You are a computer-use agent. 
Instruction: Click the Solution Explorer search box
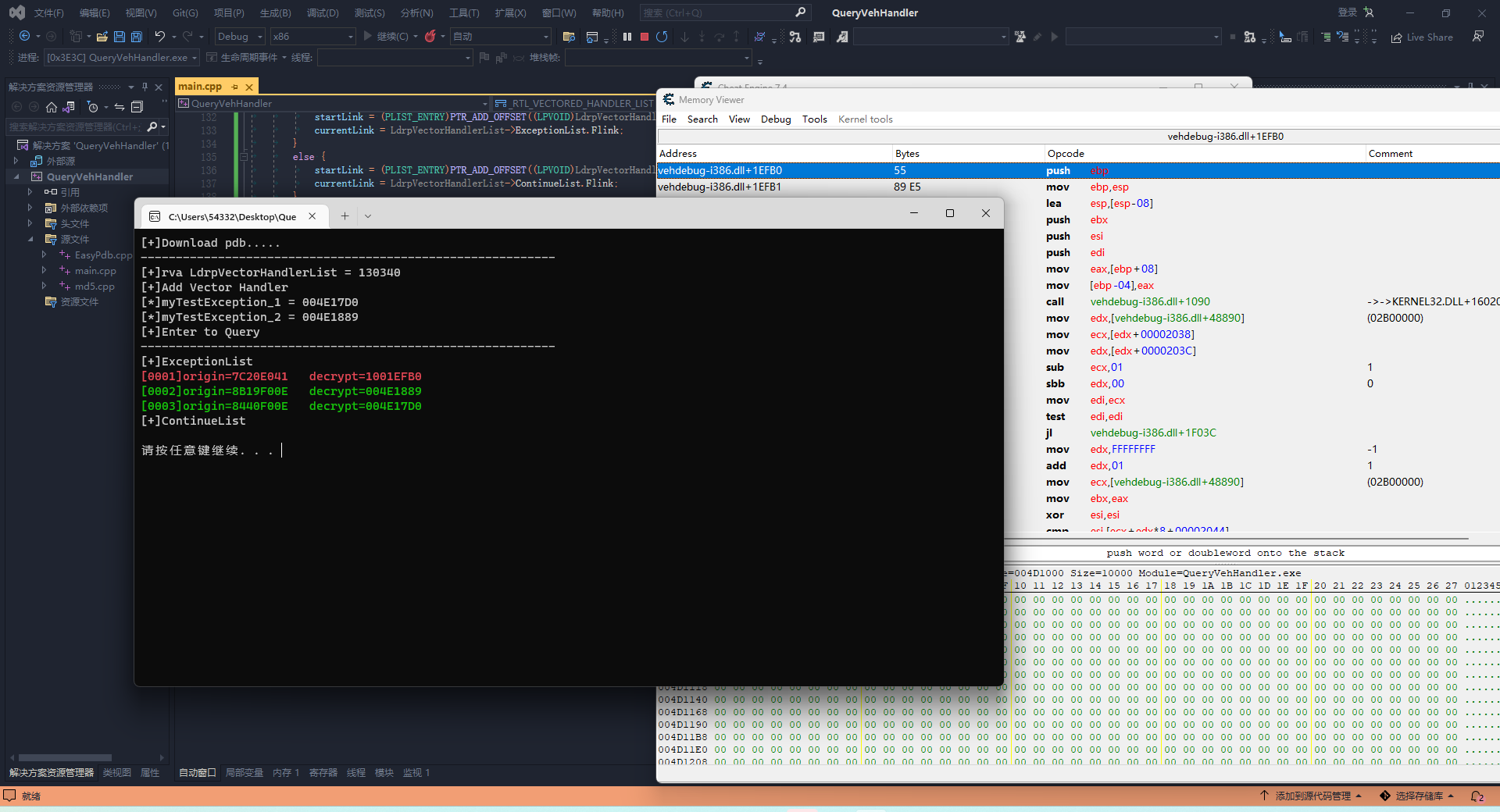[75, 126]
